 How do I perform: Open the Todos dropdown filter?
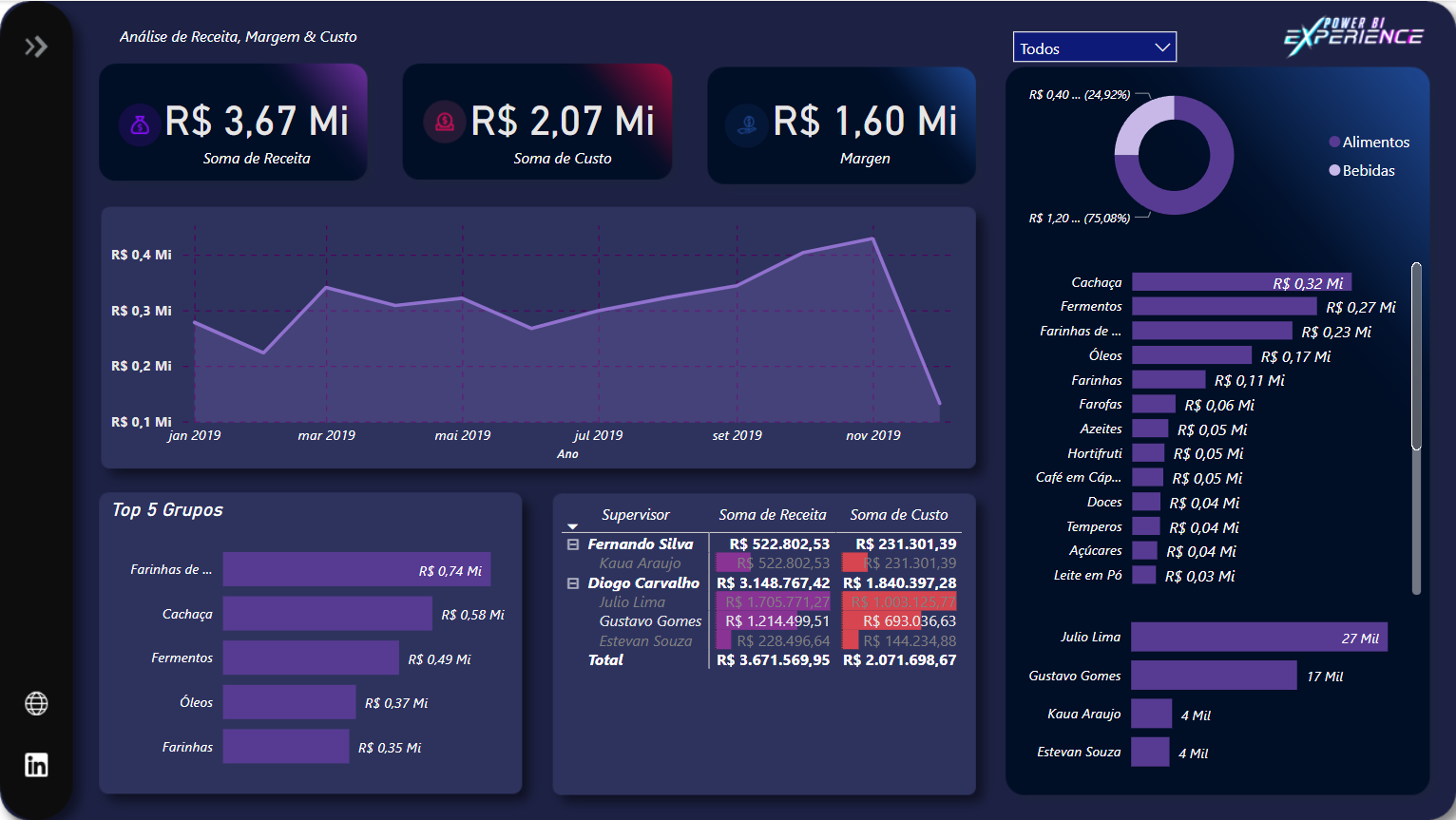(x=1094, y=48)
